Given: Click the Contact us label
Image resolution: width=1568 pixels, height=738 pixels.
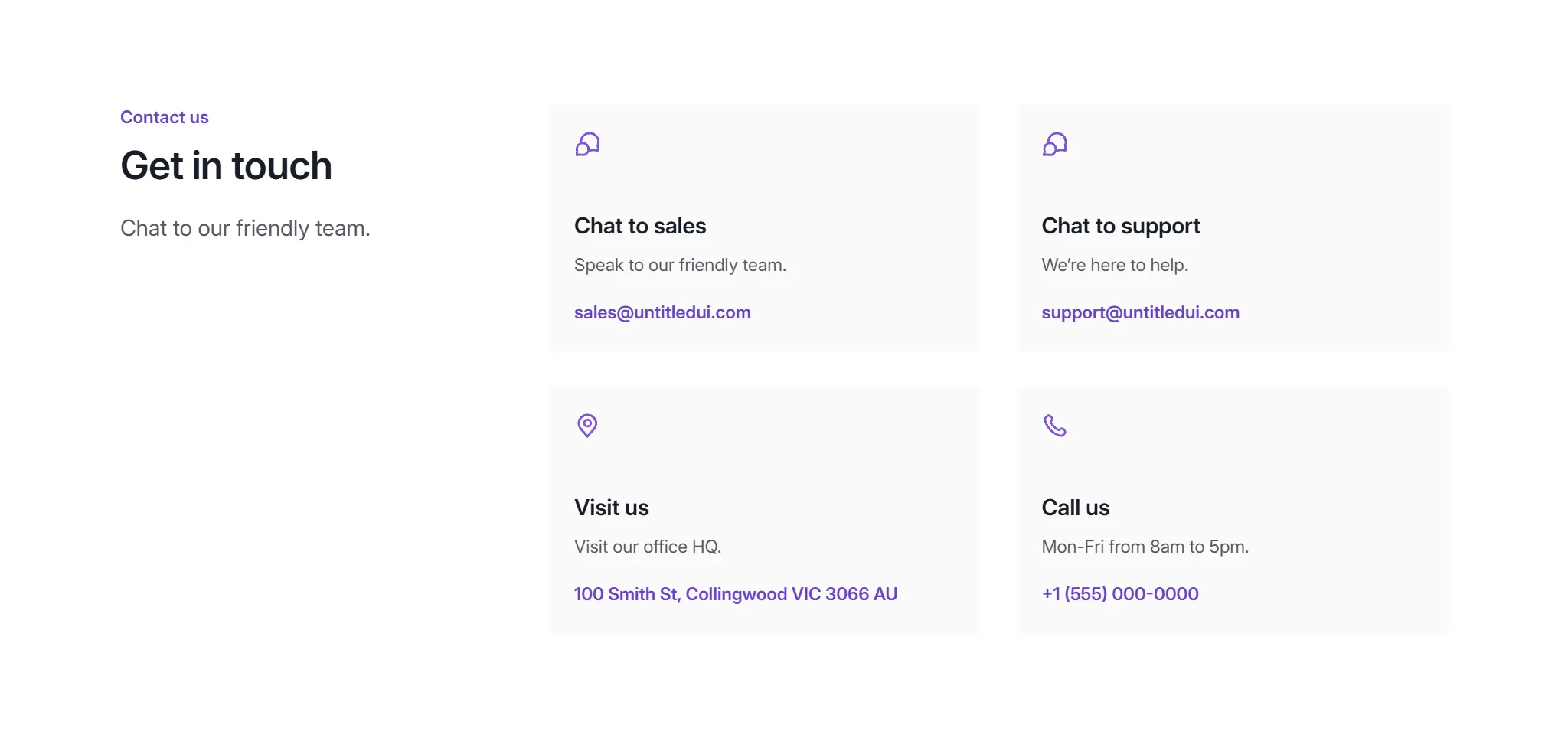Looking at the screenshot, I should [x=165, y=117].
